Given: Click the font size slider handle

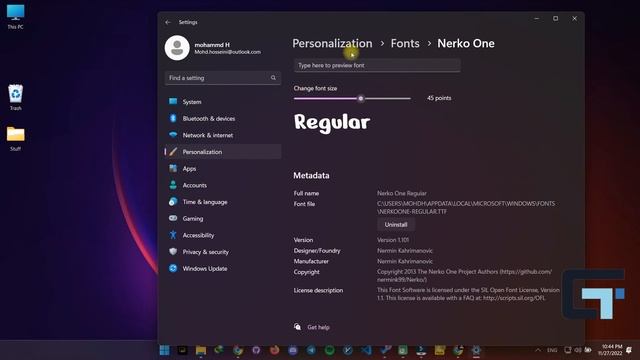Looking at the screenshot, I should (x=361, y=98).
